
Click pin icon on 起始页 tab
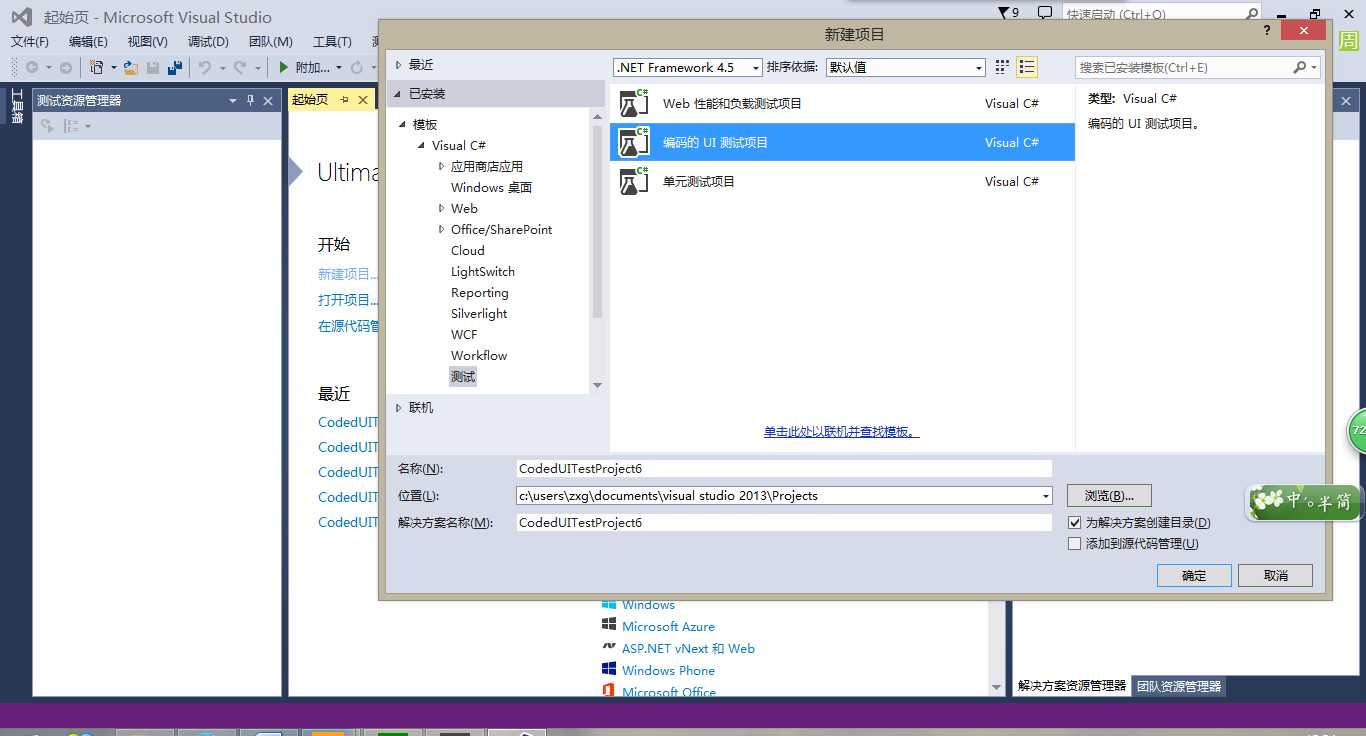click(x=345, y=100)
